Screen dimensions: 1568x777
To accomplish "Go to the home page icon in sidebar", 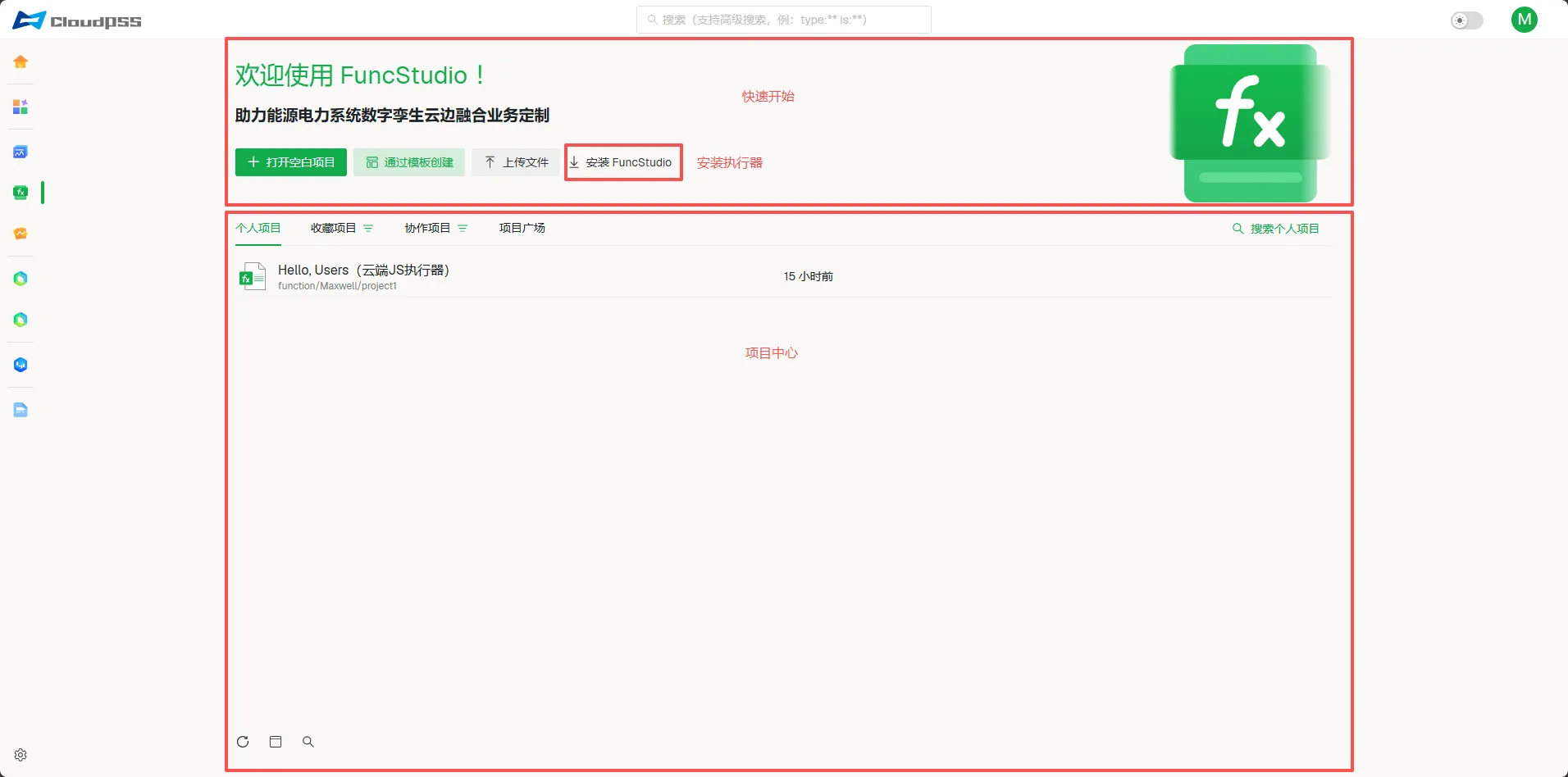I will (x=21, y=61).
